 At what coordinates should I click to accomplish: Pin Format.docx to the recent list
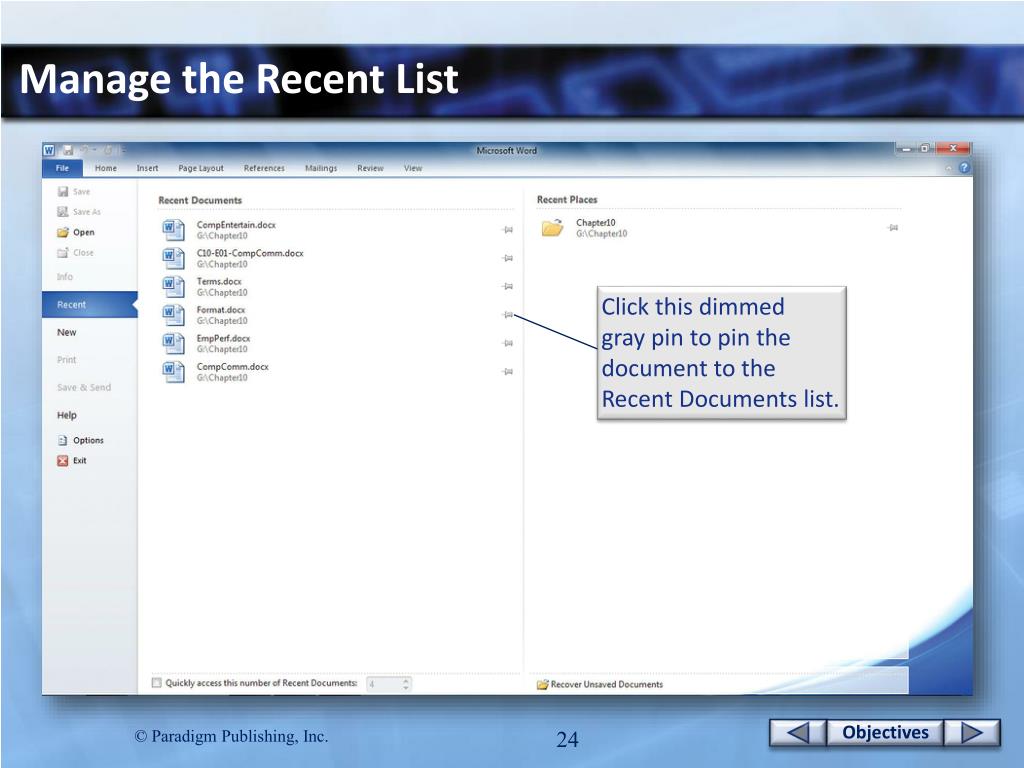pyautogui.click(x=507, y=315)
